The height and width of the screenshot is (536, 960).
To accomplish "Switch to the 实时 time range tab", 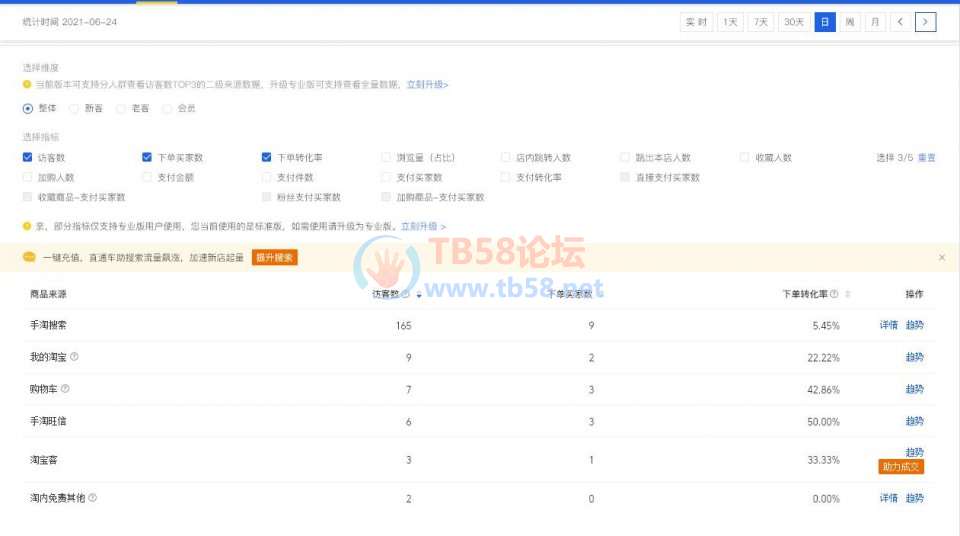I will coord(696,22).
